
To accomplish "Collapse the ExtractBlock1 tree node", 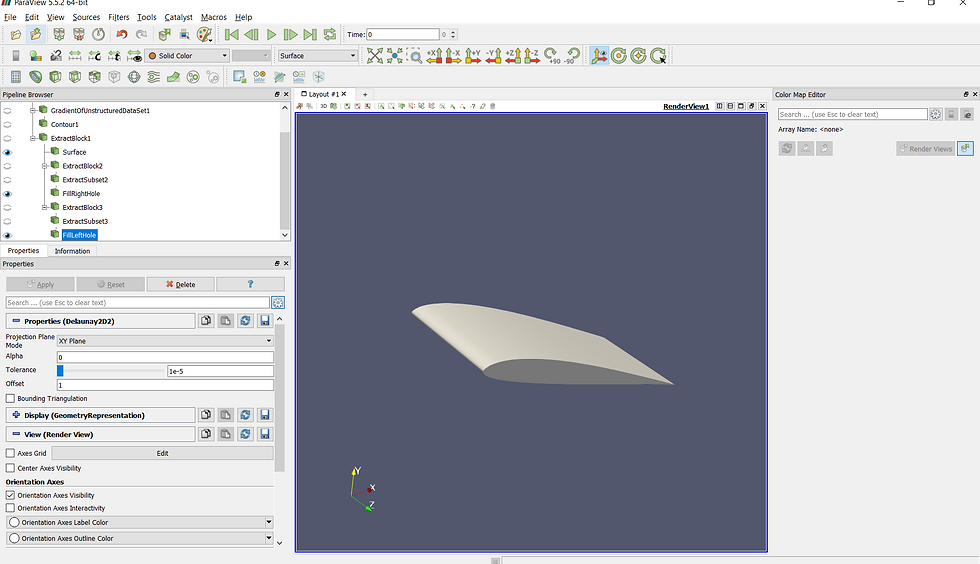I will click(x=32, y=138).
